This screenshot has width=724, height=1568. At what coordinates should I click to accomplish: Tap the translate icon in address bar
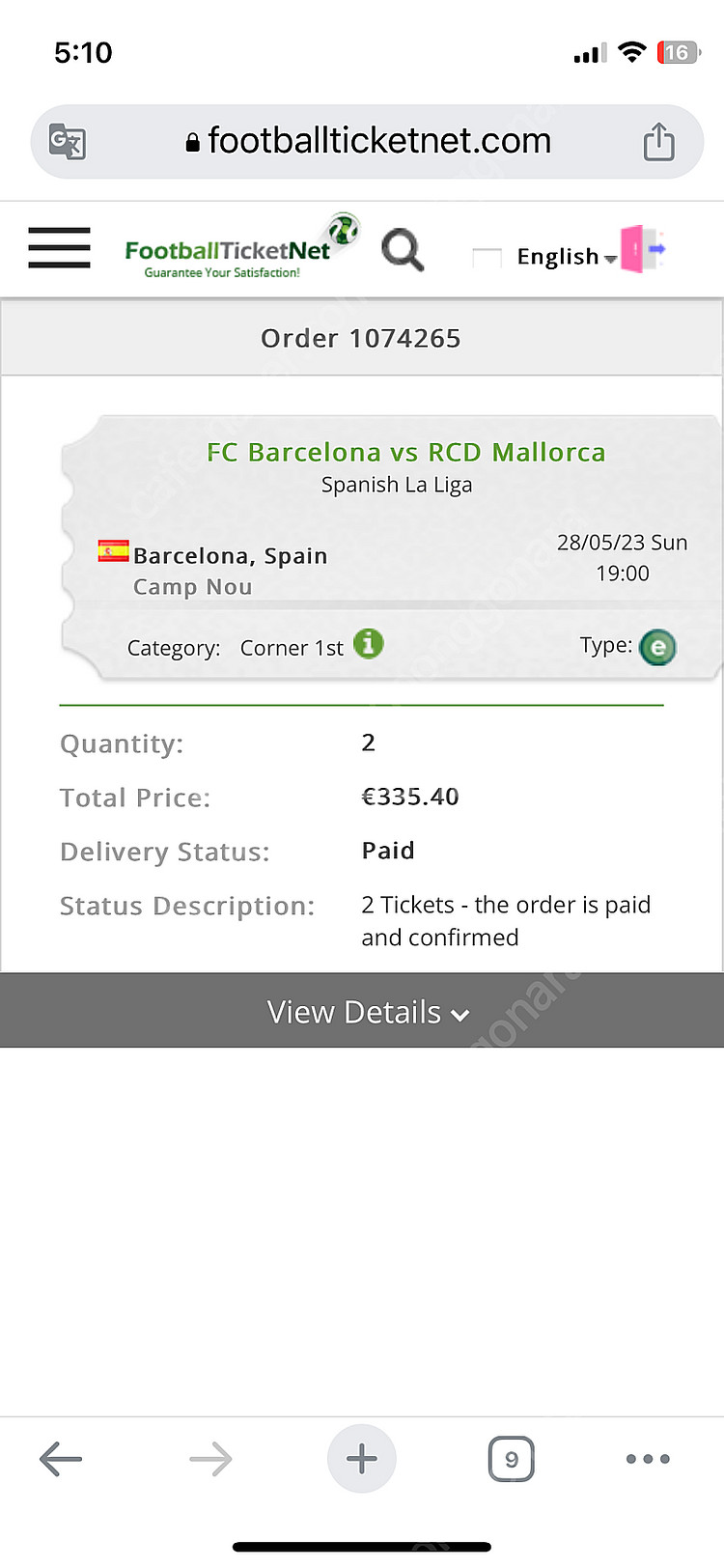point(68,142)
